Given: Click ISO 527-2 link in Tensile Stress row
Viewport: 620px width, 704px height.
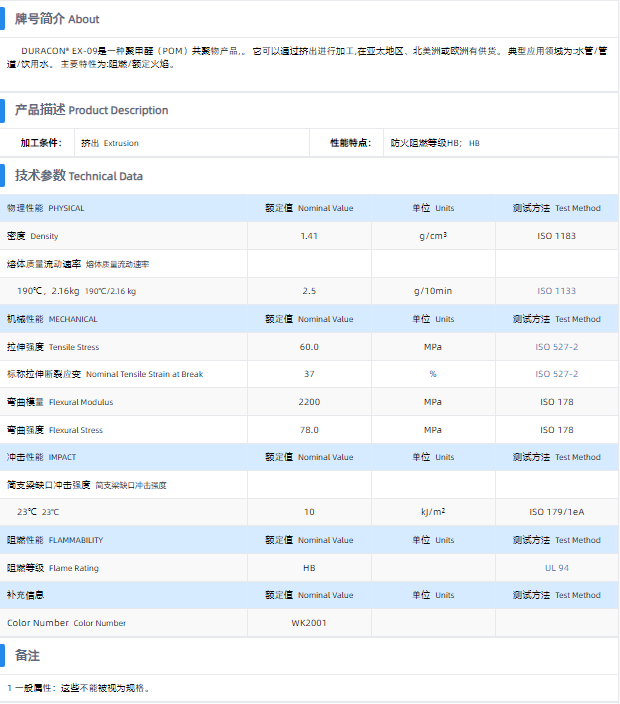Looking at the screenshot, I should click(x=556, y=347).
